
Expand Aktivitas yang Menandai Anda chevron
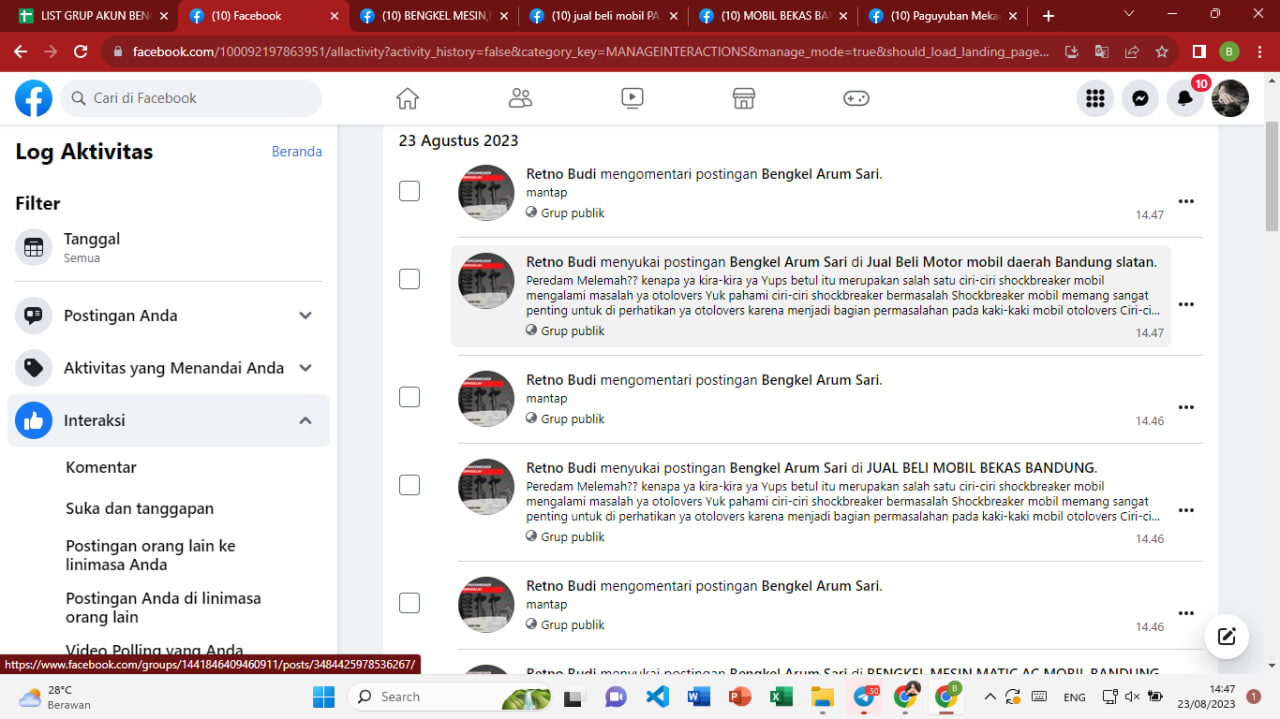pos(306,368)
